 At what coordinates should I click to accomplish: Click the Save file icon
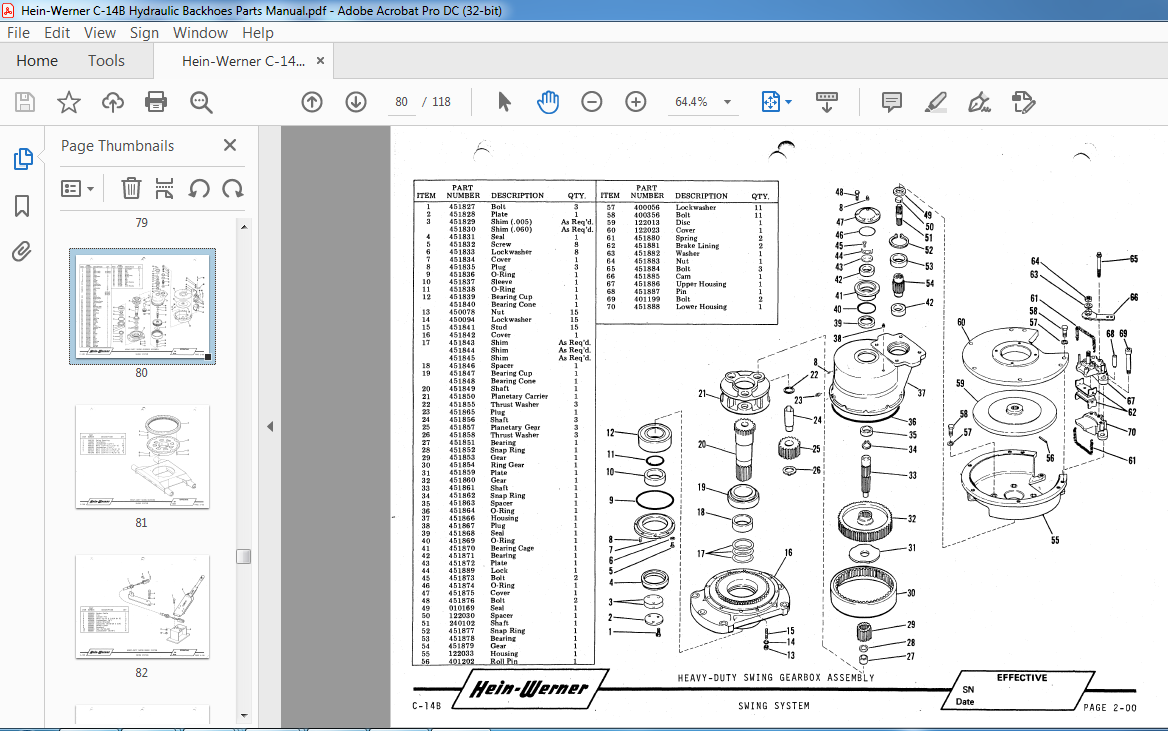coord(25,102)
